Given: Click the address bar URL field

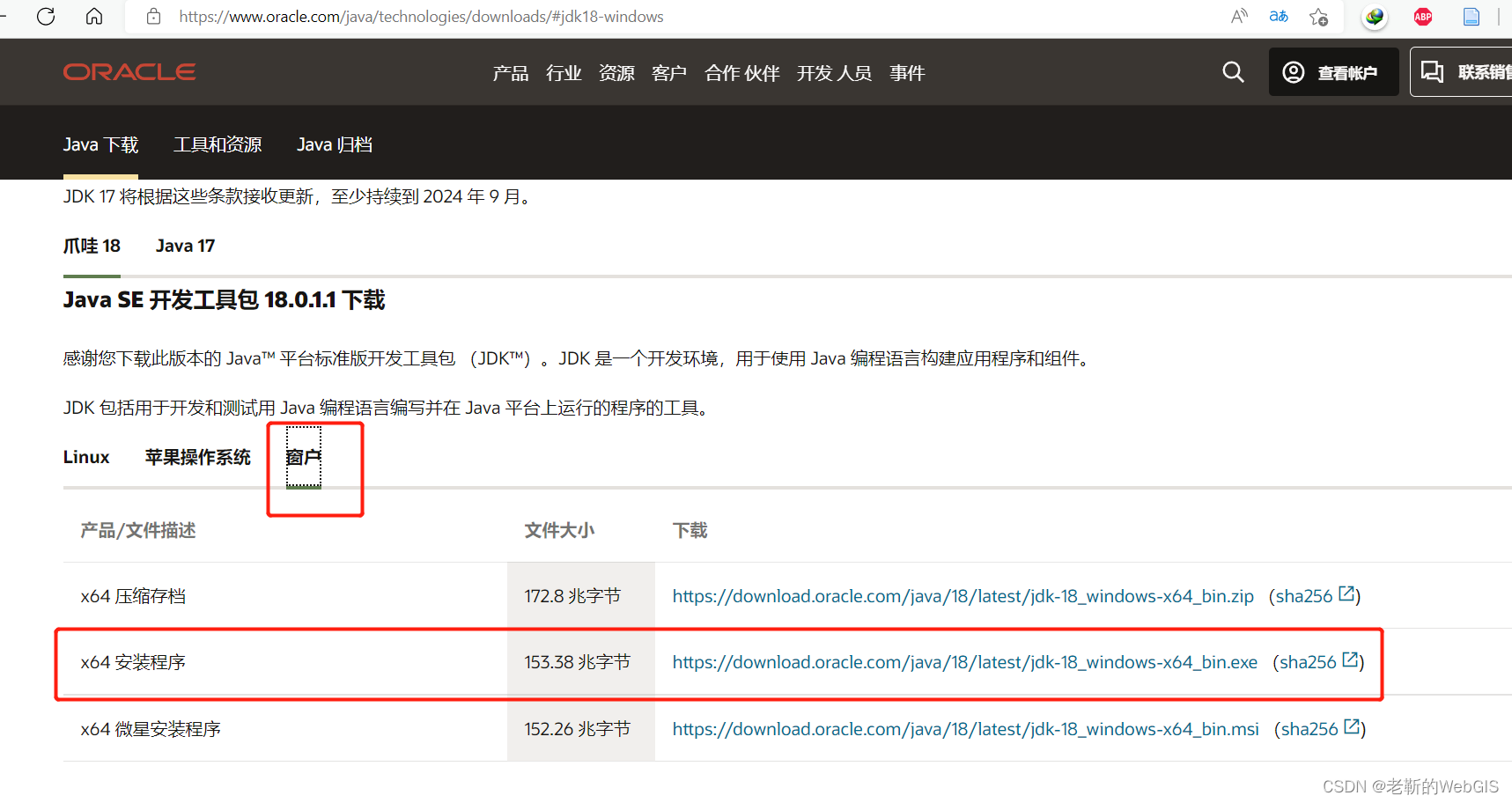Looking at the screenshot, I should click(669, 17).
